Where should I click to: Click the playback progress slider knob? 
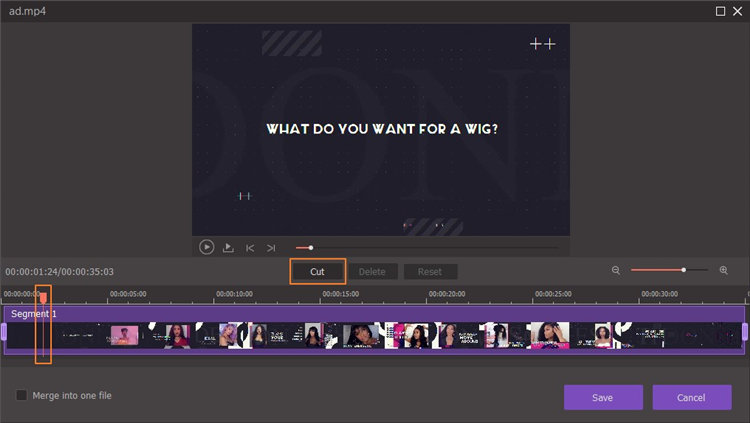311,247
